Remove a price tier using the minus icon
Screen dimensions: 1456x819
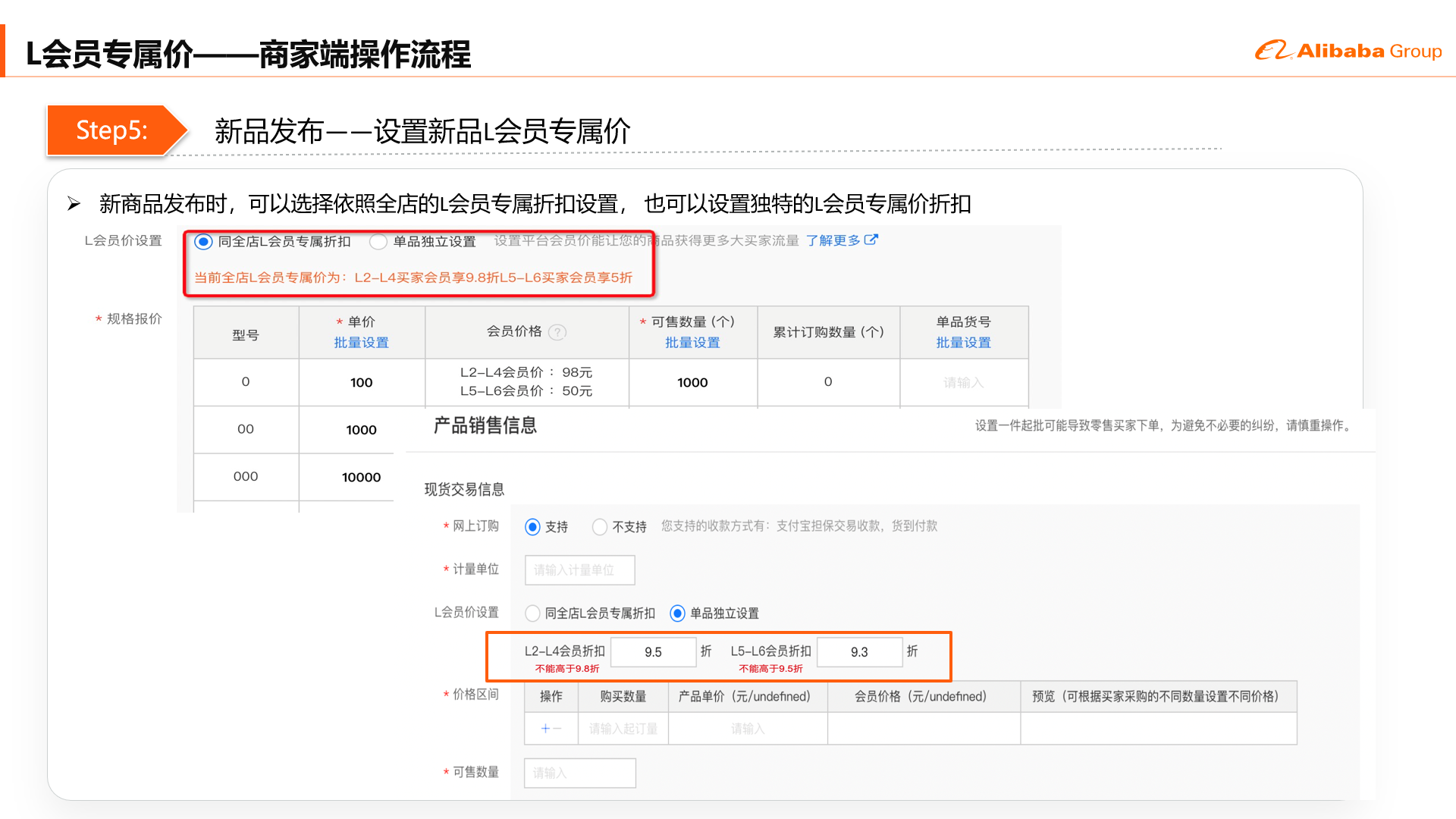(556, 728)
